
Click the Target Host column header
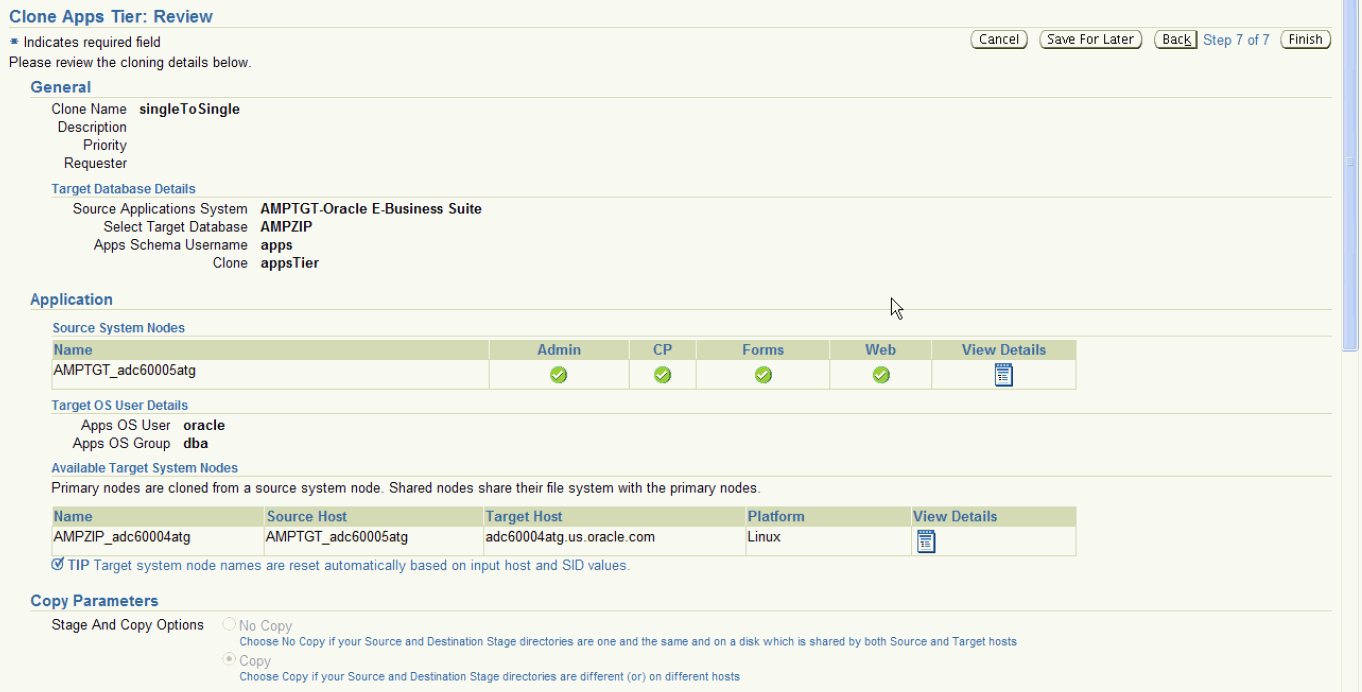pyautogui.click(x=524, y=517)
